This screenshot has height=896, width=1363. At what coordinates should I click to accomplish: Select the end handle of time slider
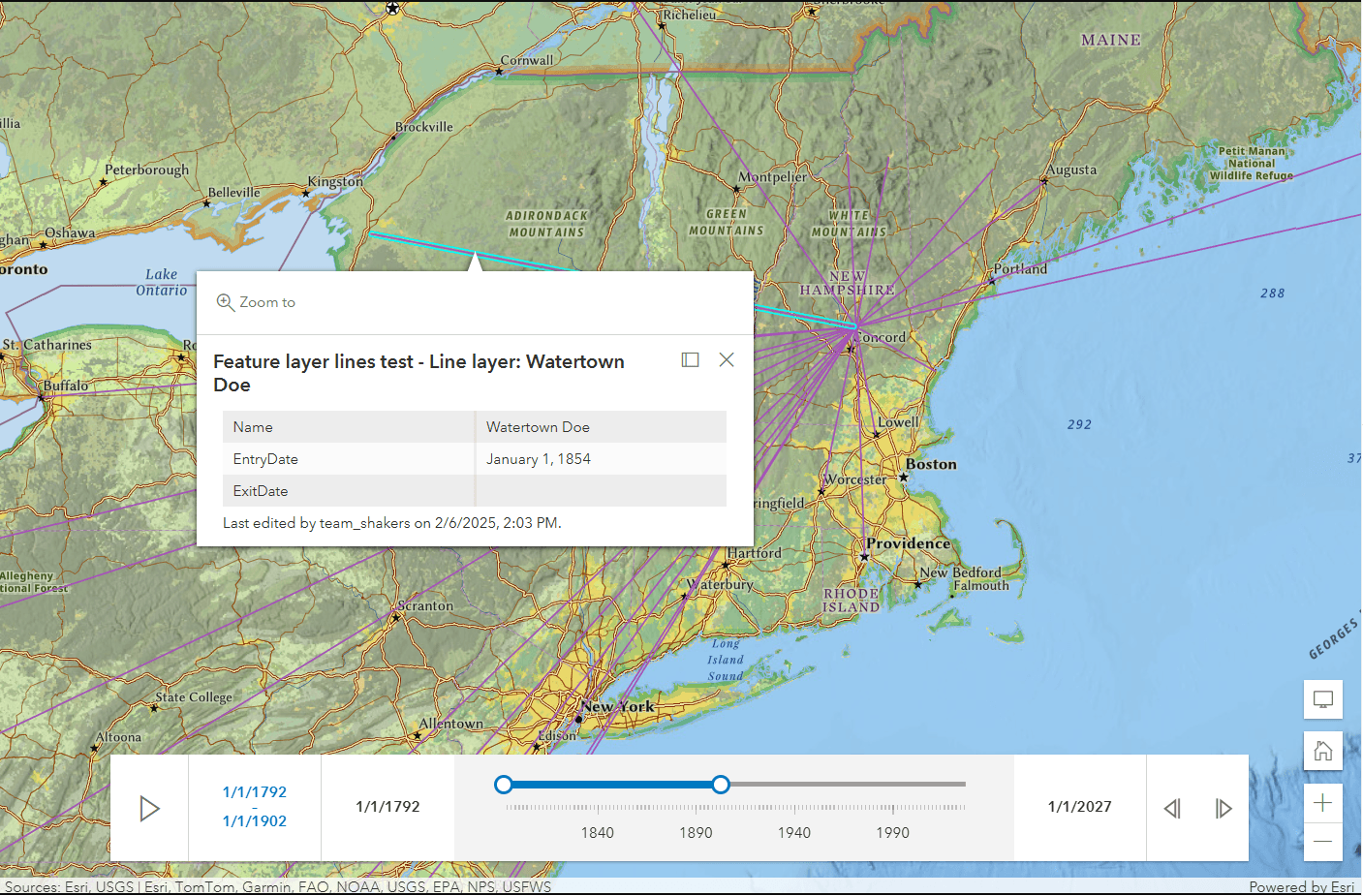point(721,785)
